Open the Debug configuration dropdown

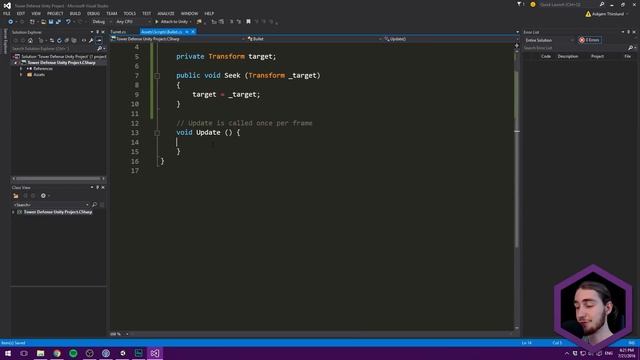point(101,22)
